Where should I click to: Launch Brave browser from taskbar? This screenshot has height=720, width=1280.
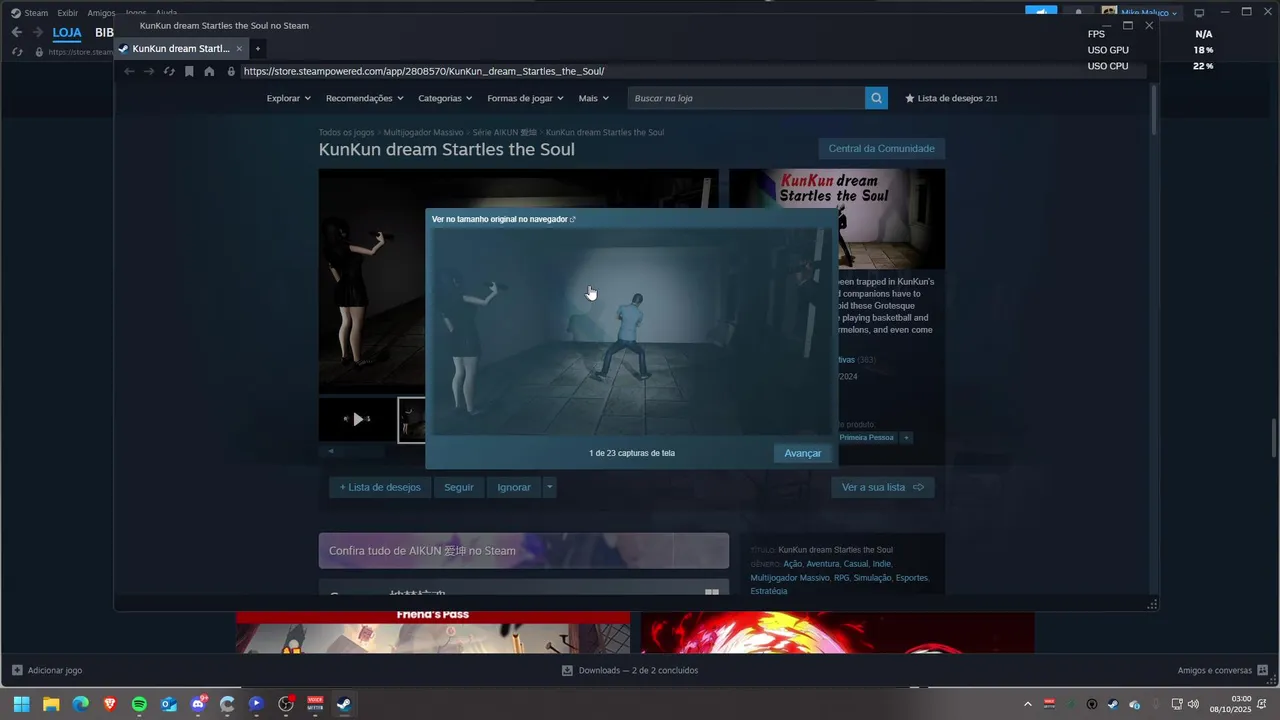click(109, 704)
